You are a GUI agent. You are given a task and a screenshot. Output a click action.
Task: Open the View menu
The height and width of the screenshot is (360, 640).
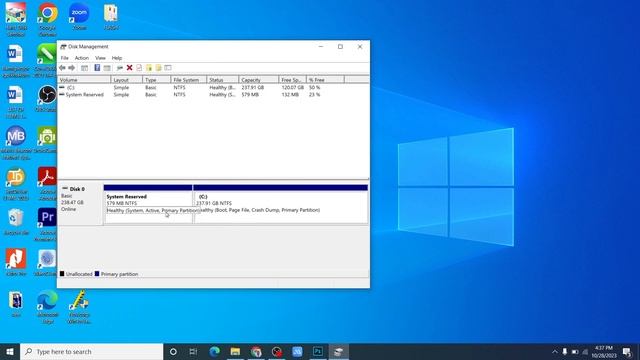[x=100, y=58]
